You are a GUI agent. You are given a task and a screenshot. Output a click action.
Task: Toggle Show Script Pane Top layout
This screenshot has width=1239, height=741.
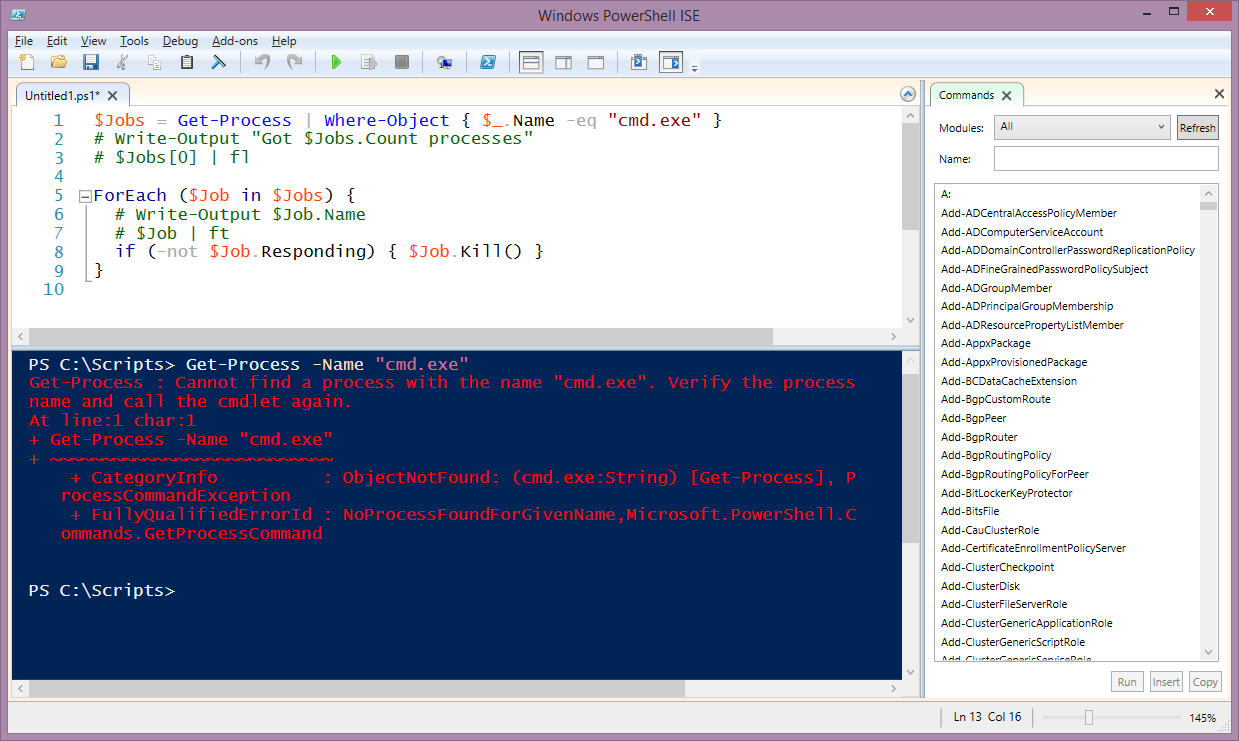[531, 63]
